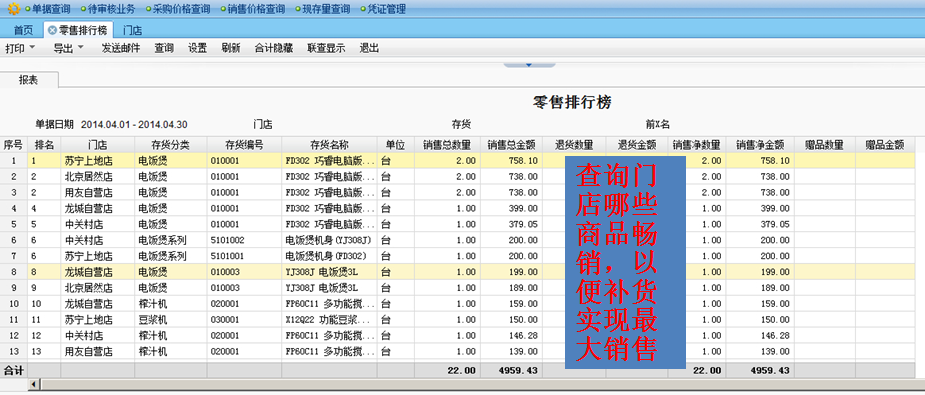Select 北京居然店 cell in row 2

[x=98, y=176]
